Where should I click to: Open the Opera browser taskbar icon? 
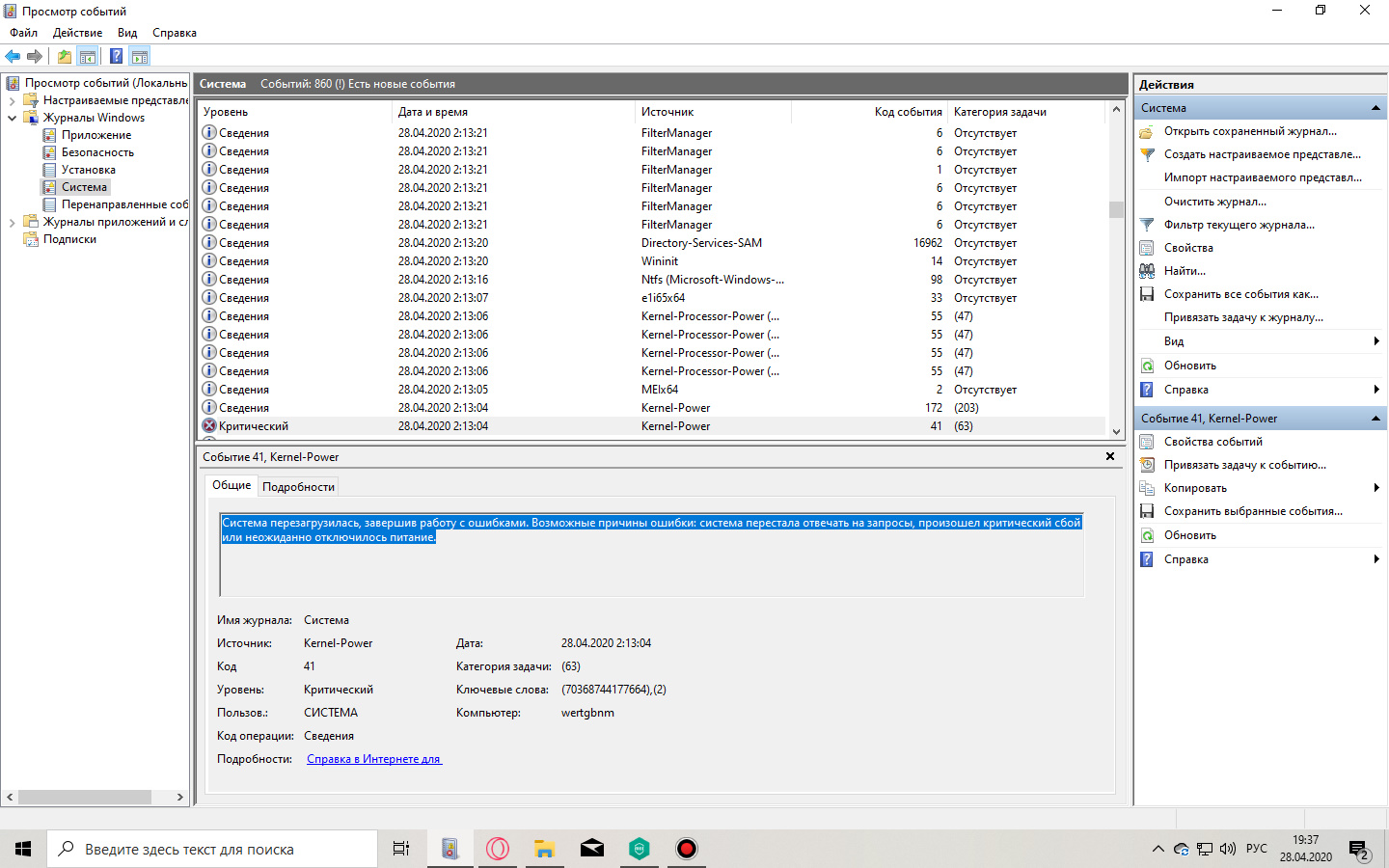click(x=498, y=849)
